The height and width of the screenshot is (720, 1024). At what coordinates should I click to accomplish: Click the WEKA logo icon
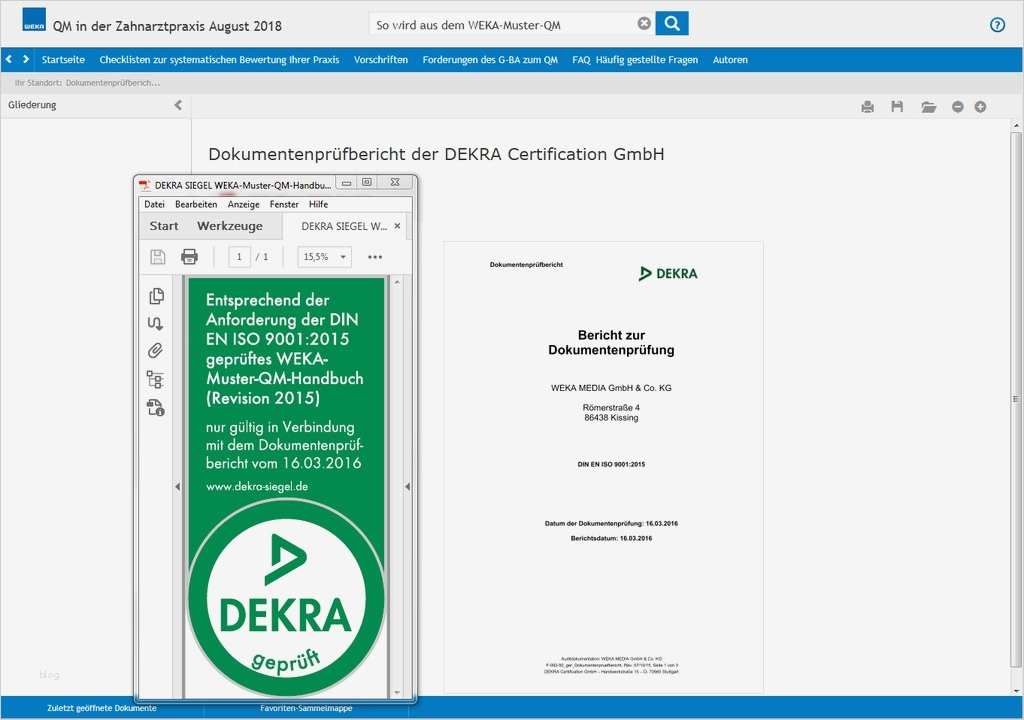point(34,20)
